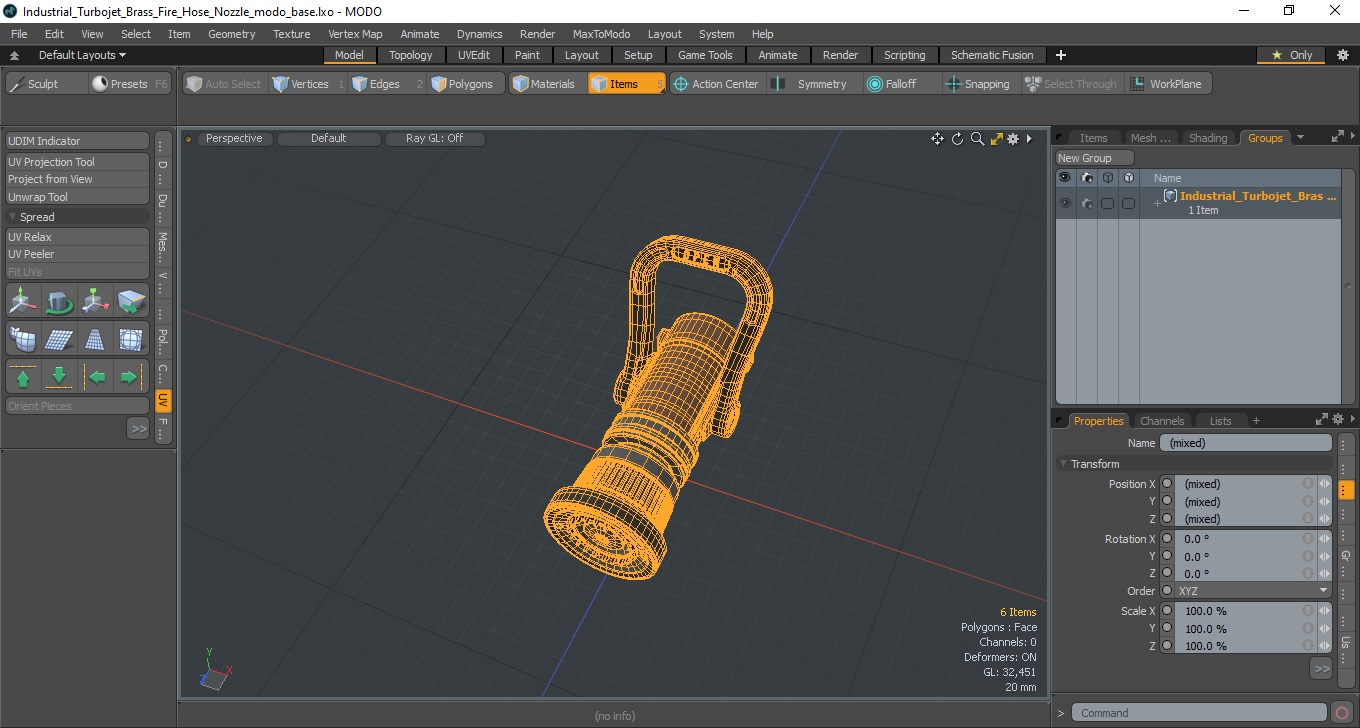
Task: Click the Ray GL: Off button
Action: point(435,139)
